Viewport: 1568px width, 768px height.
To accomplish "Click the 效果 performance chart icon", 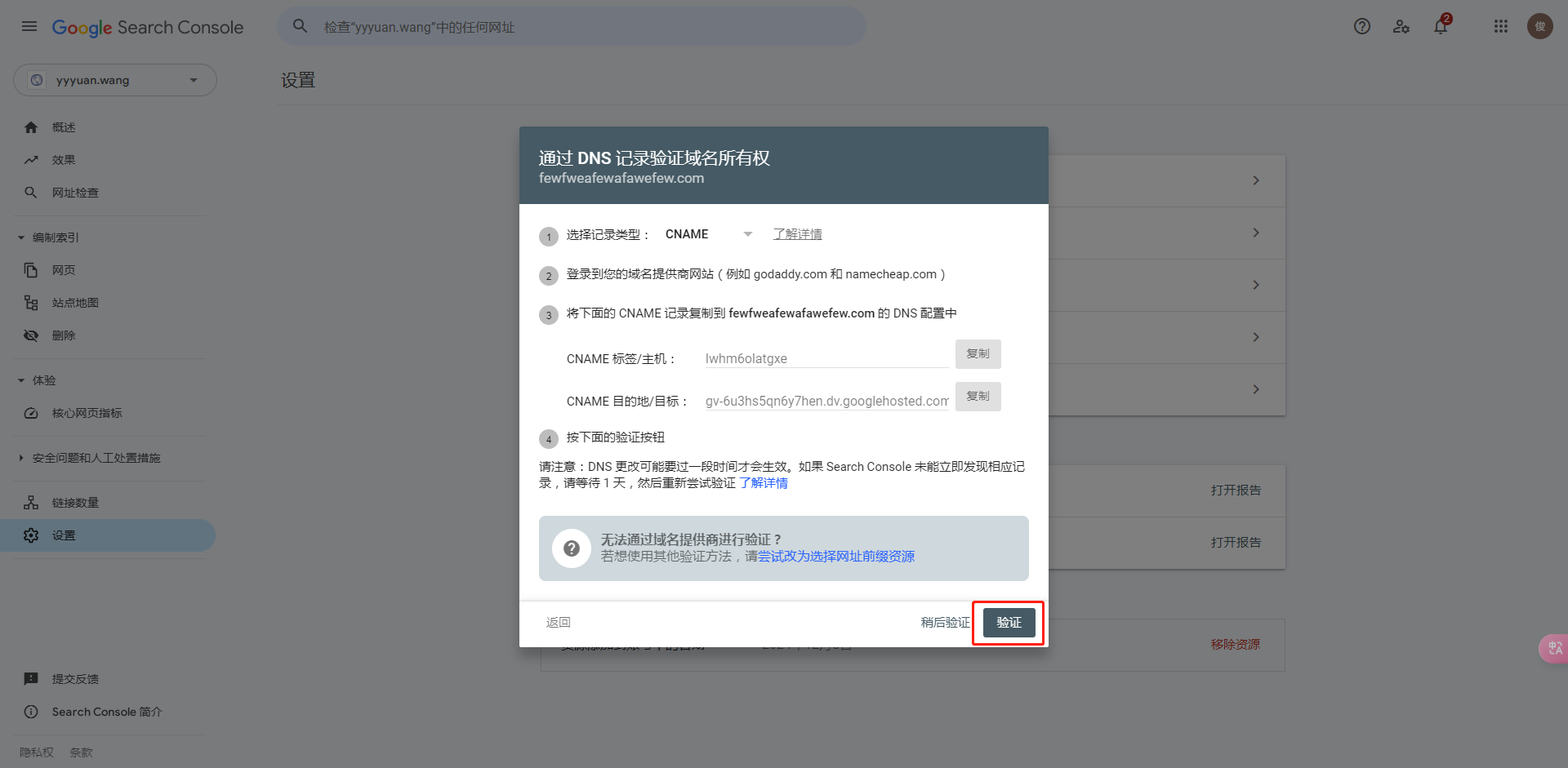I will [31, 160].
